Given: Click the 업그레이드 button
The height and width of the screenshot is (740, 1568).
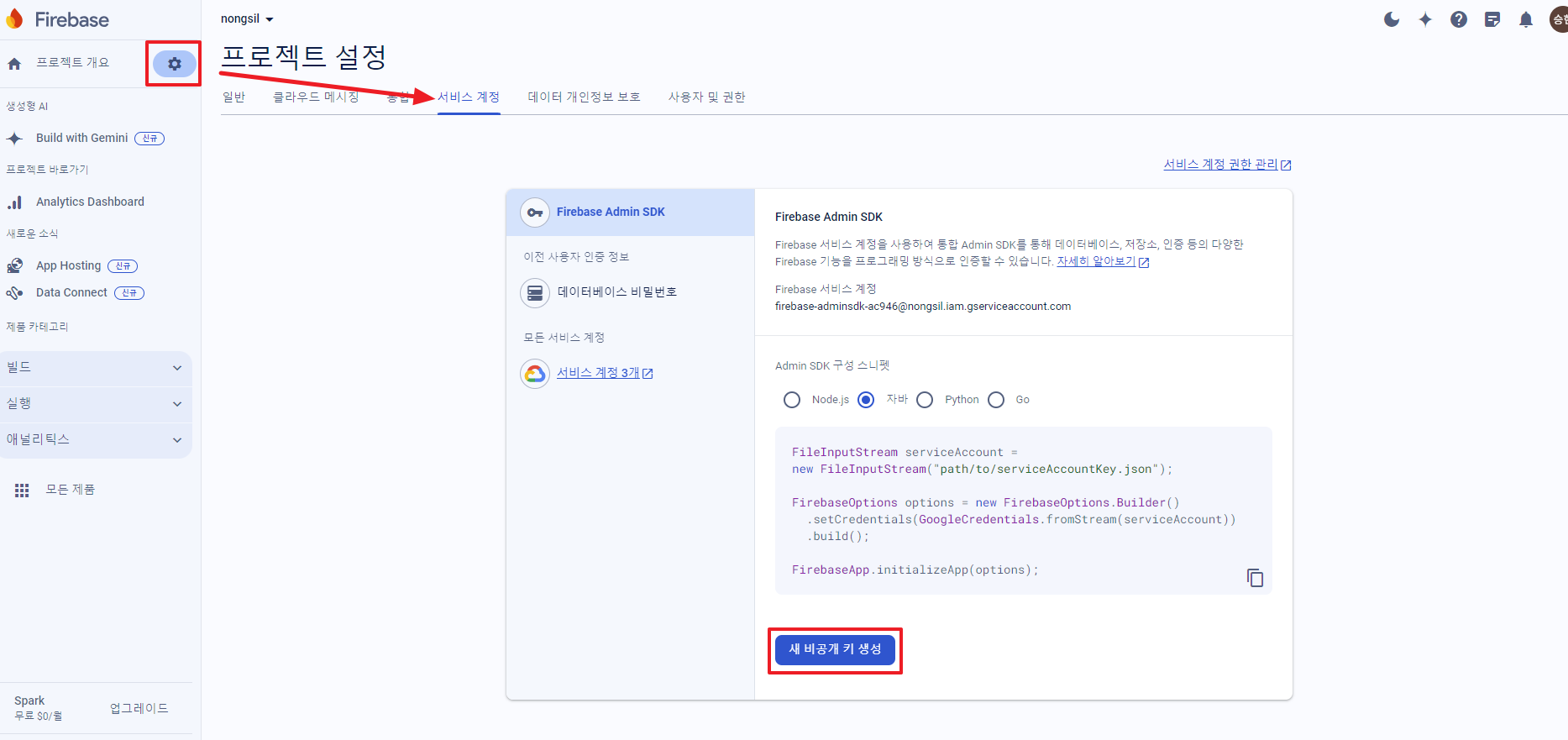Looking at the screenshot, I should click(139, 709).
